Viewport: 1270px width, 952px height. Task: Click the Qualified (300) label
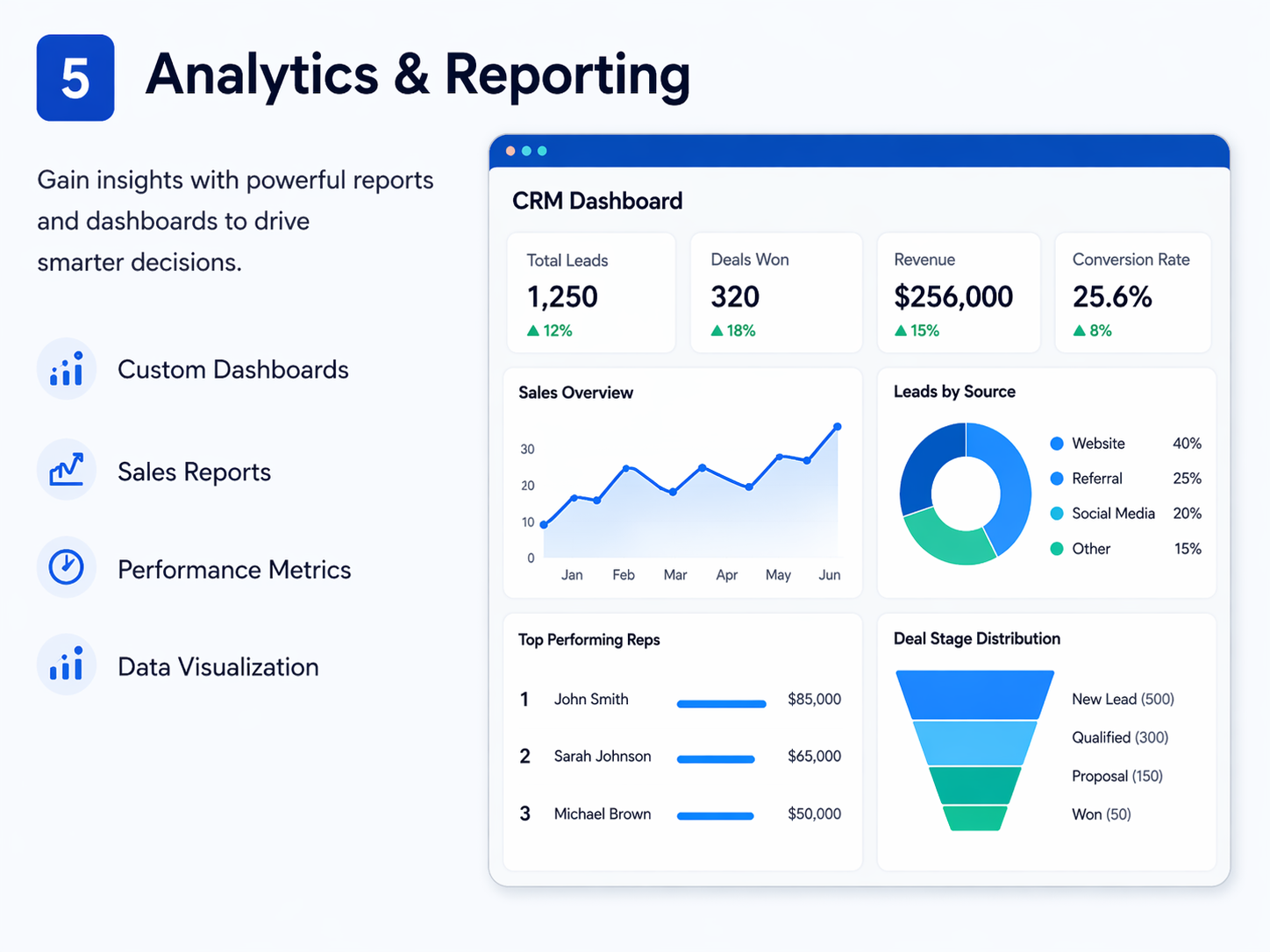(1120, 738)
